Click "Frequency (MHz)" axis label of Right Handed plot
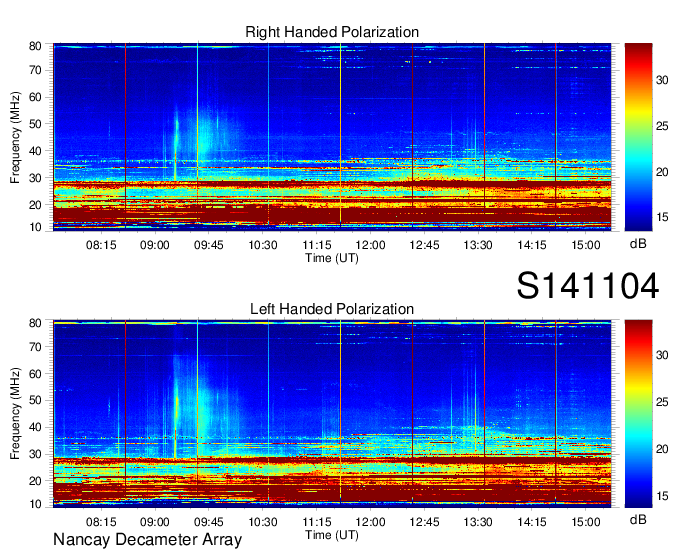 pyautogui.click(x=15, y=137)
